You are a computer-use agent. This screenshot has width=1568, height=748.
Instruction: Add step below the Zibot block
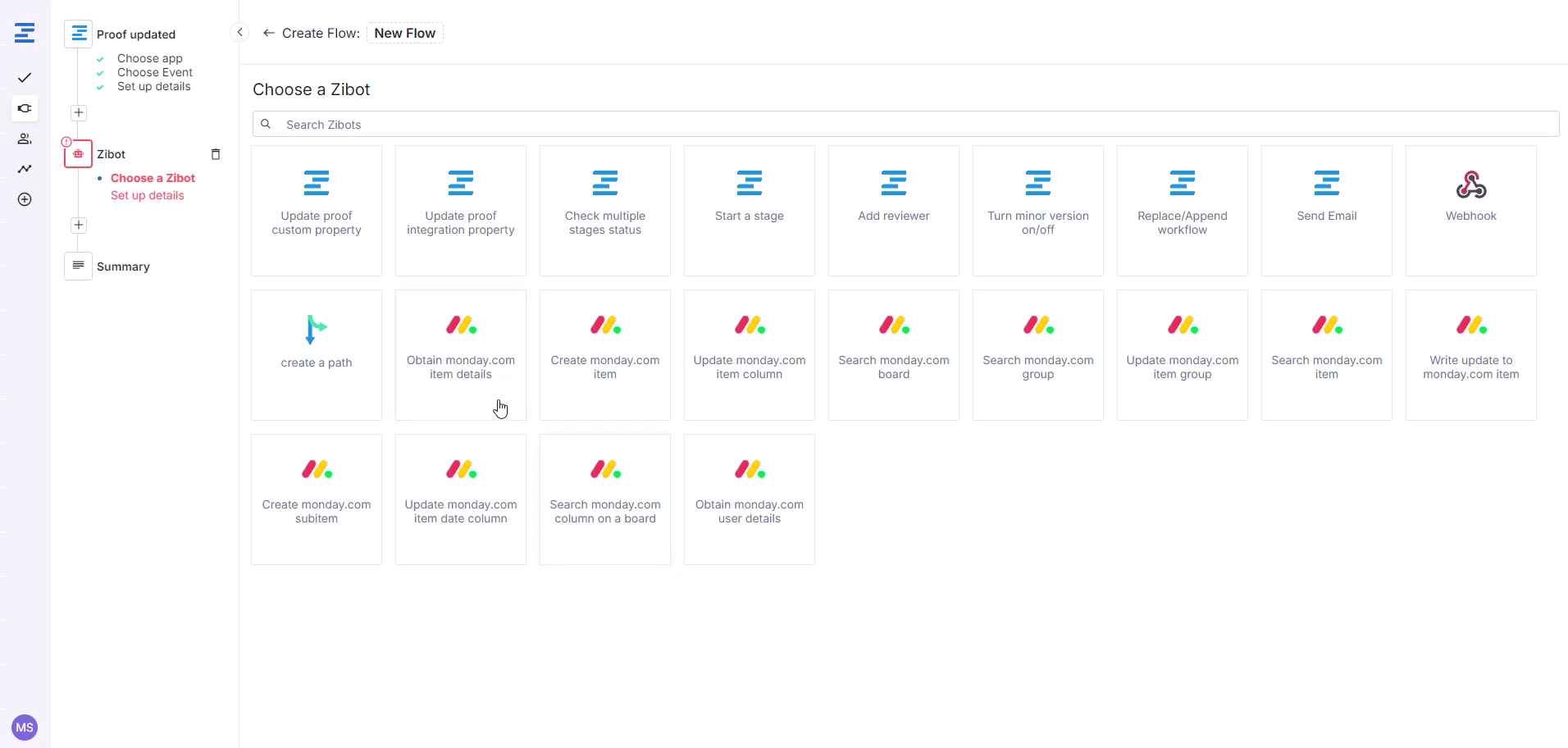(79, 226)
